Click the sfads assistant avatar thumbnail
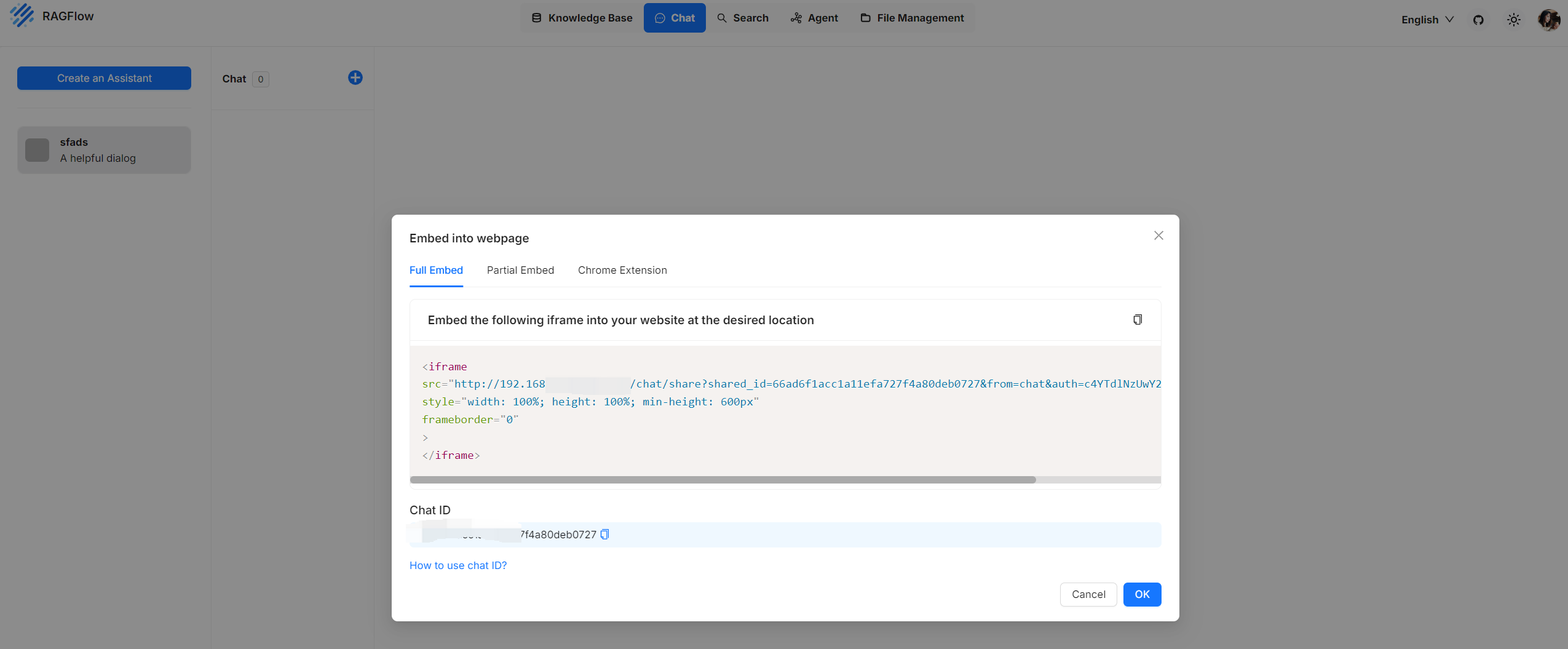 [37, 150]
